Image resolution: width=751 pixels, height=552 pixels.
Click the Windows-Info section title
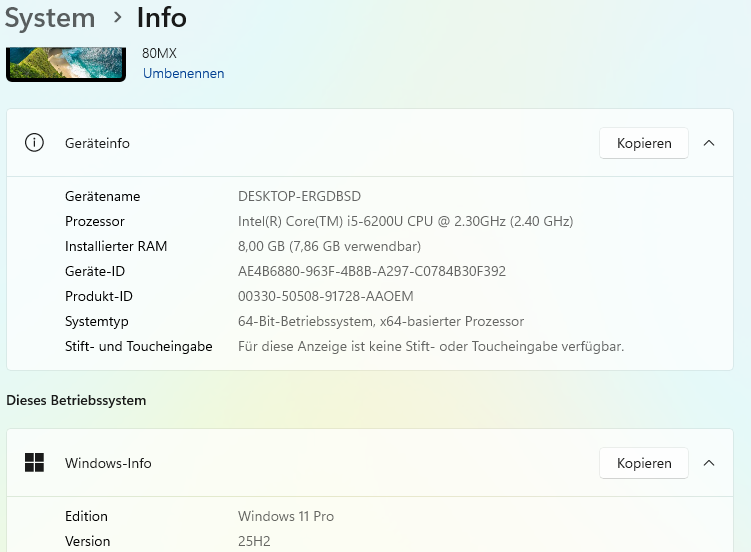(x=108, y=463)
